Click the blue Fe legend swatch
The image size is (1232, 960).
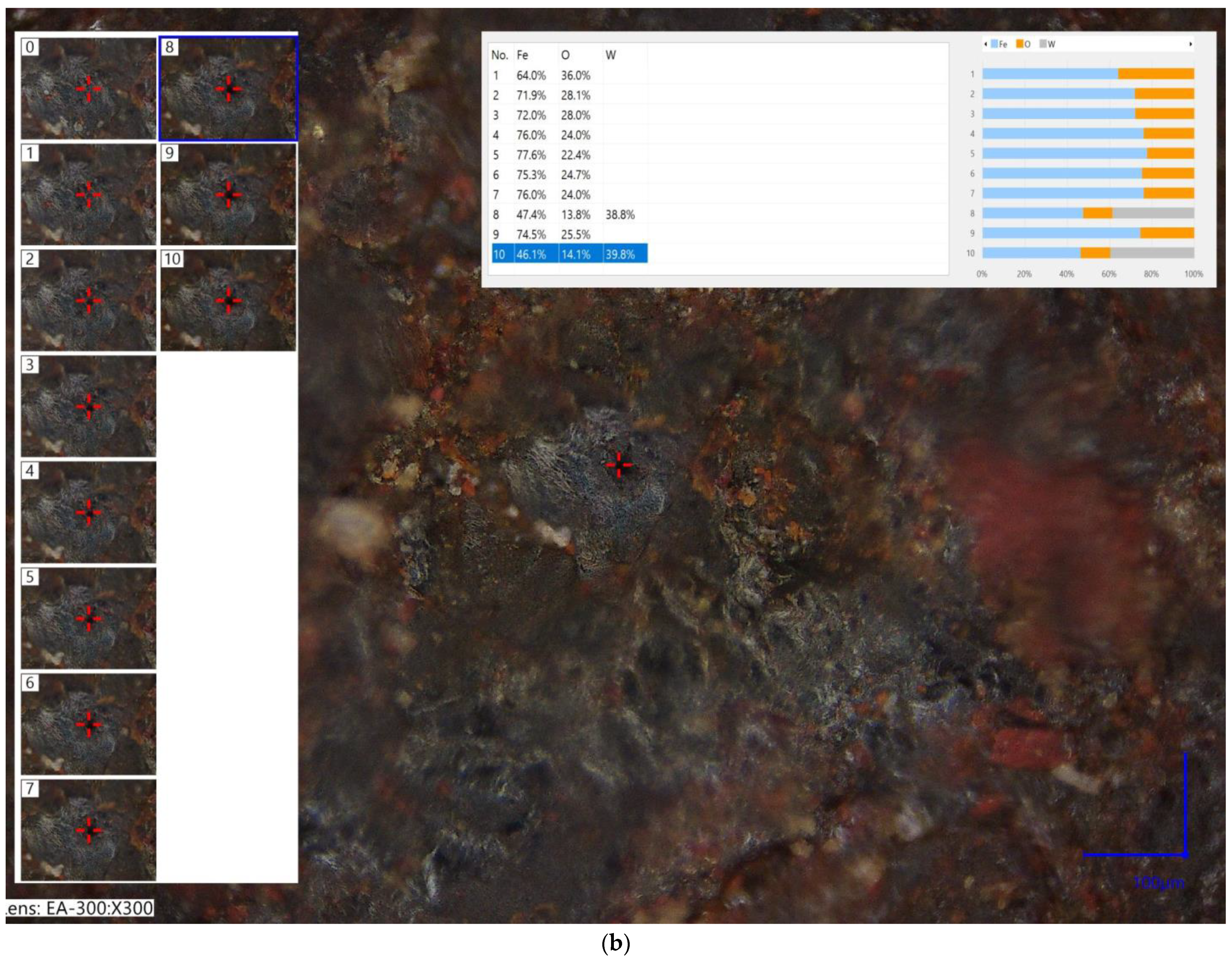(x=994, y=44)
